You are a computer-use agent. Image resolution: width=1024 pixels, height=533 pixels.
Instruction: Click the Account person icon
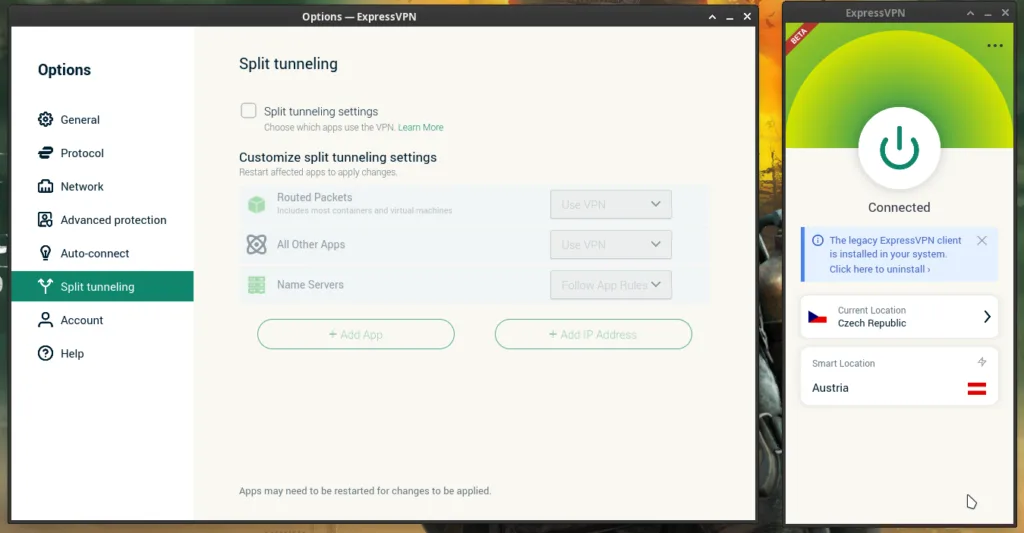[x=45, y=320]
